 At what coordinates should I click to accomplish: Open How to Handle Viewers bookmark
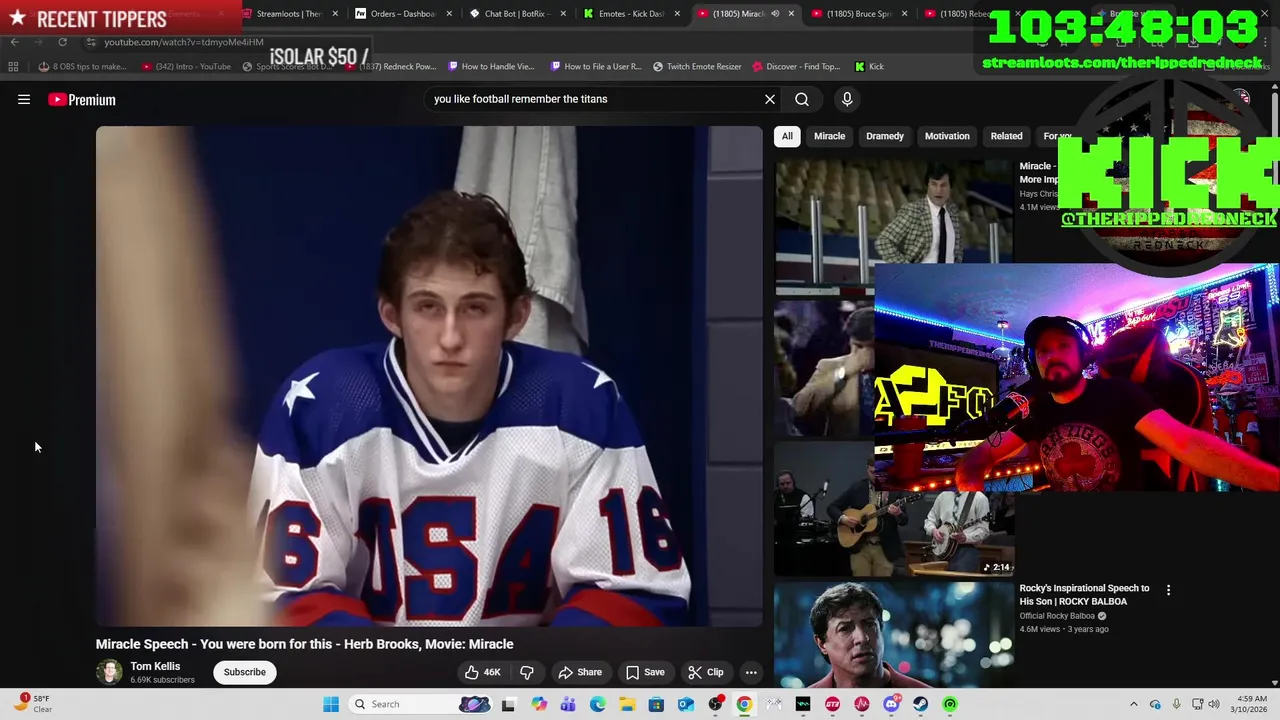(491, 67)
